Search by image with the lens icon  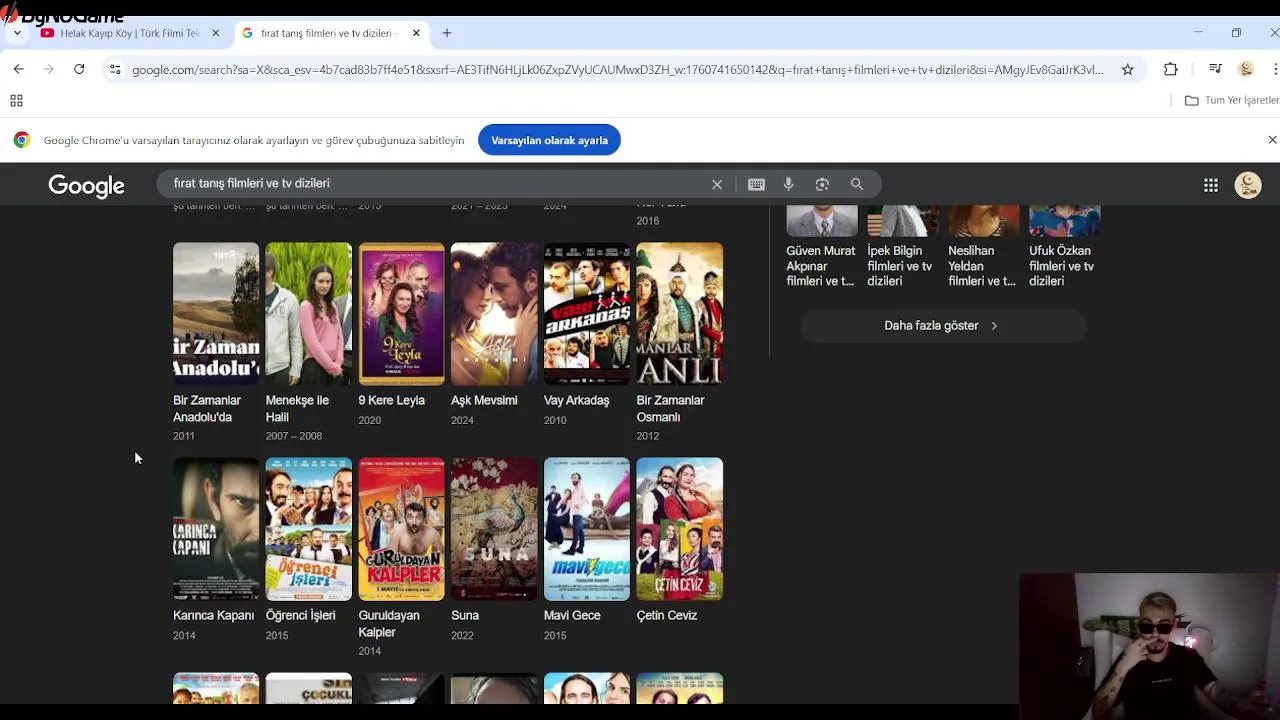click(x=822, y=184)
